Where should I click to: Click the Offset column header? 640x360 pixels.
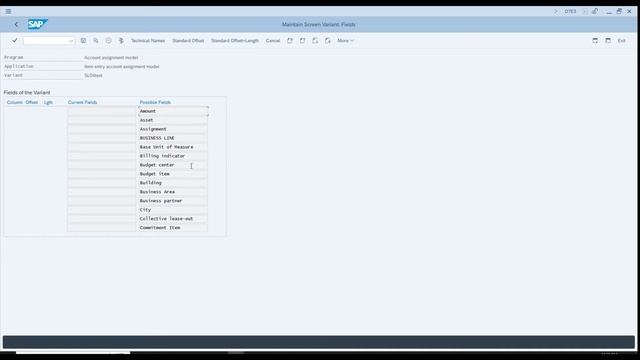click(31, 102)
